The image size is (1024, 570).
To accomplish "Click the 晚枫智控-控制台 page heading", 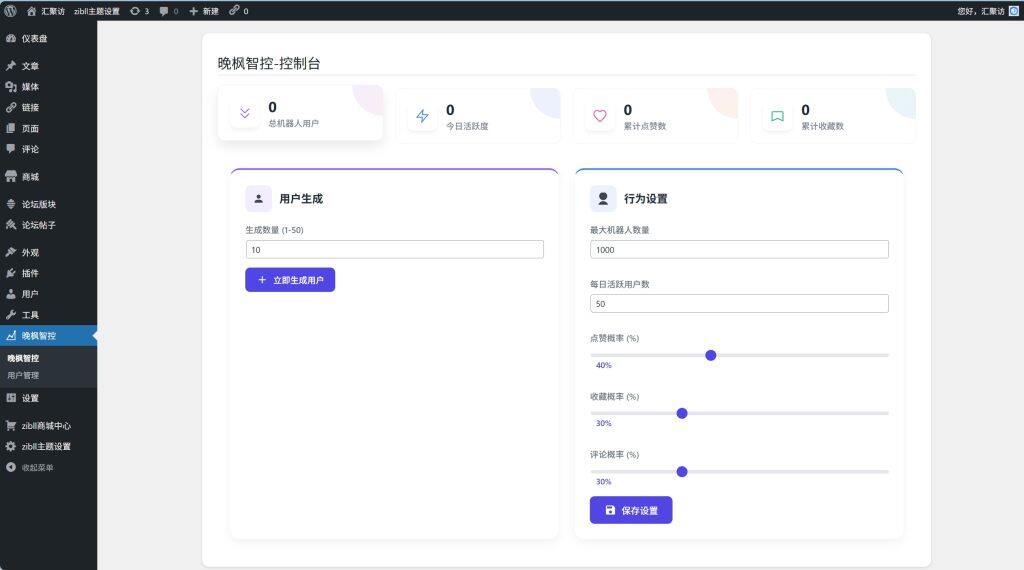I will pyautogui.click(x=269, y=63).
